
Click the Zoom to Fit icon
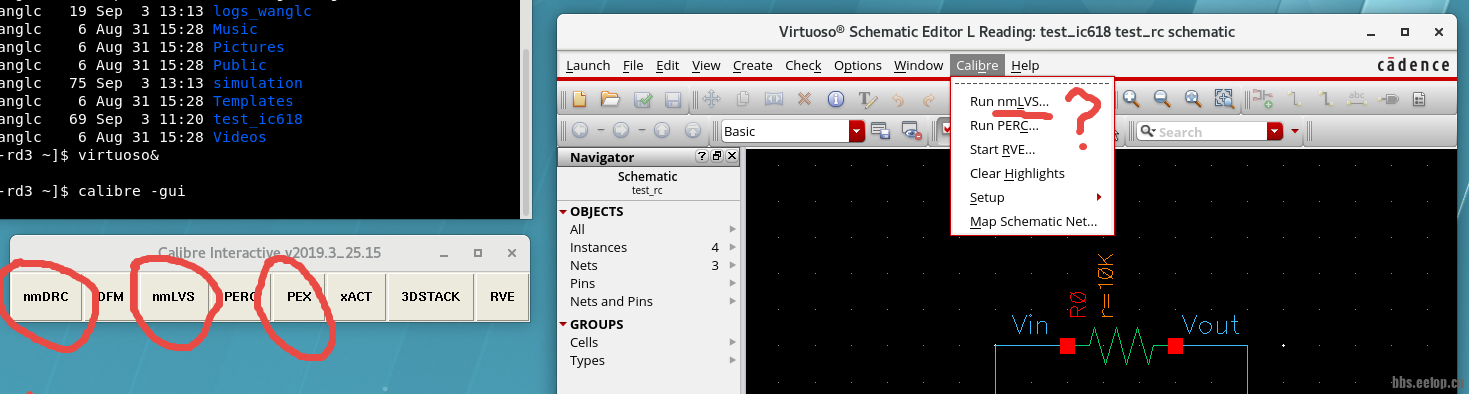1193,99
